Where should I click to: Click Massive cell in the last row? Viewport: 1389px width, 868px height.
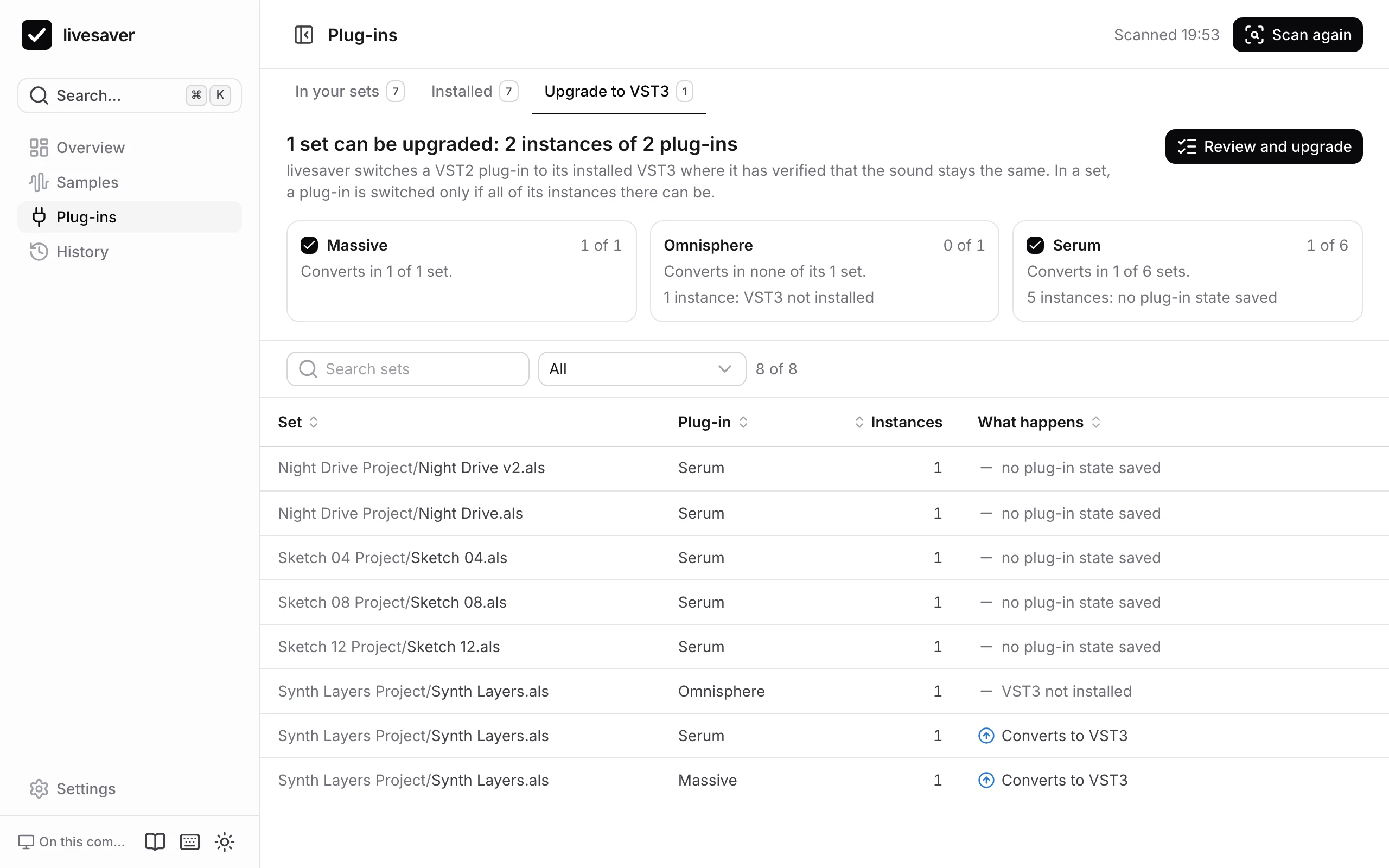(707, 780)
